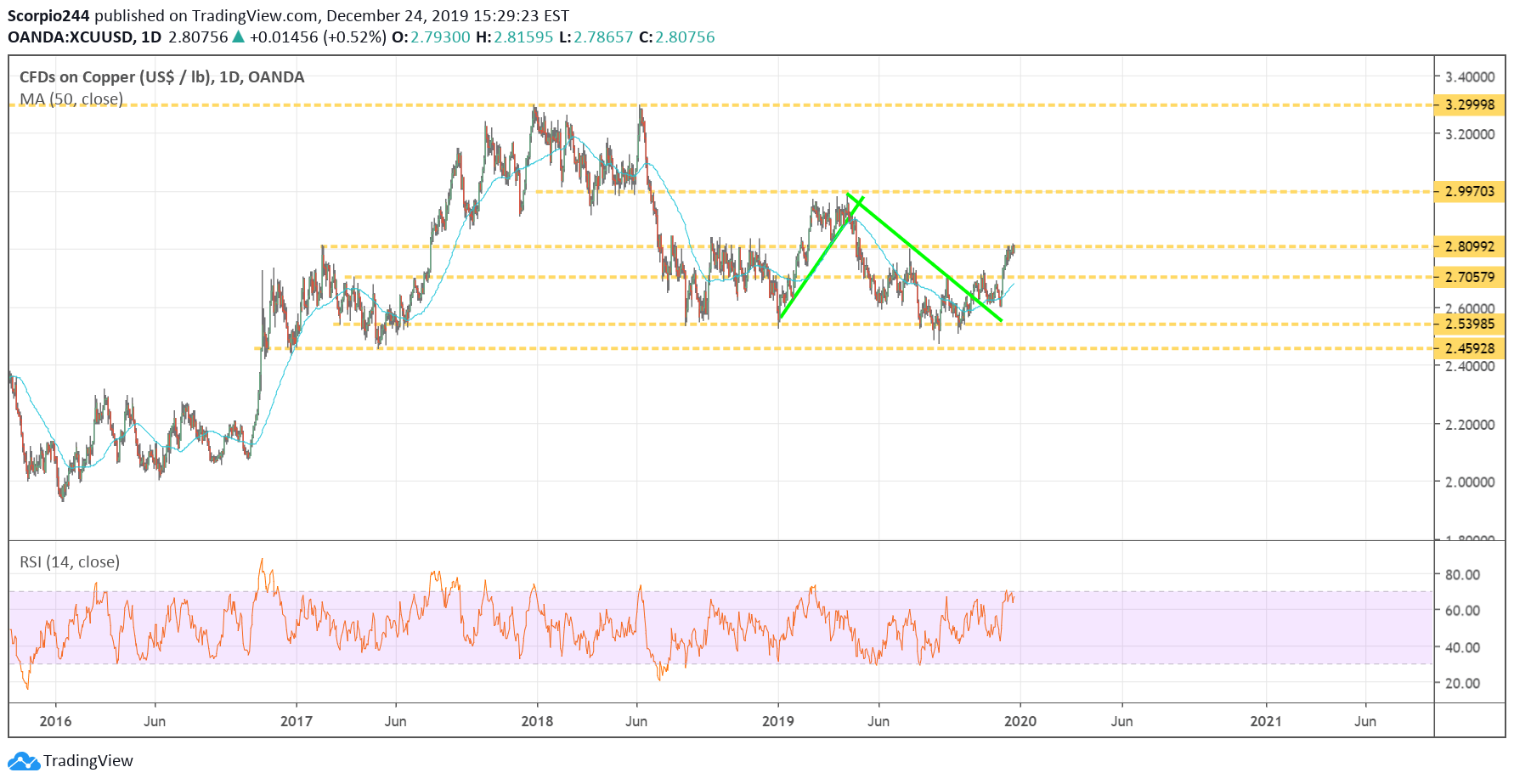Click the TradingView wordmark text
The width and height of the screenshot is (1514, 784).
click(x=88, y=761)
